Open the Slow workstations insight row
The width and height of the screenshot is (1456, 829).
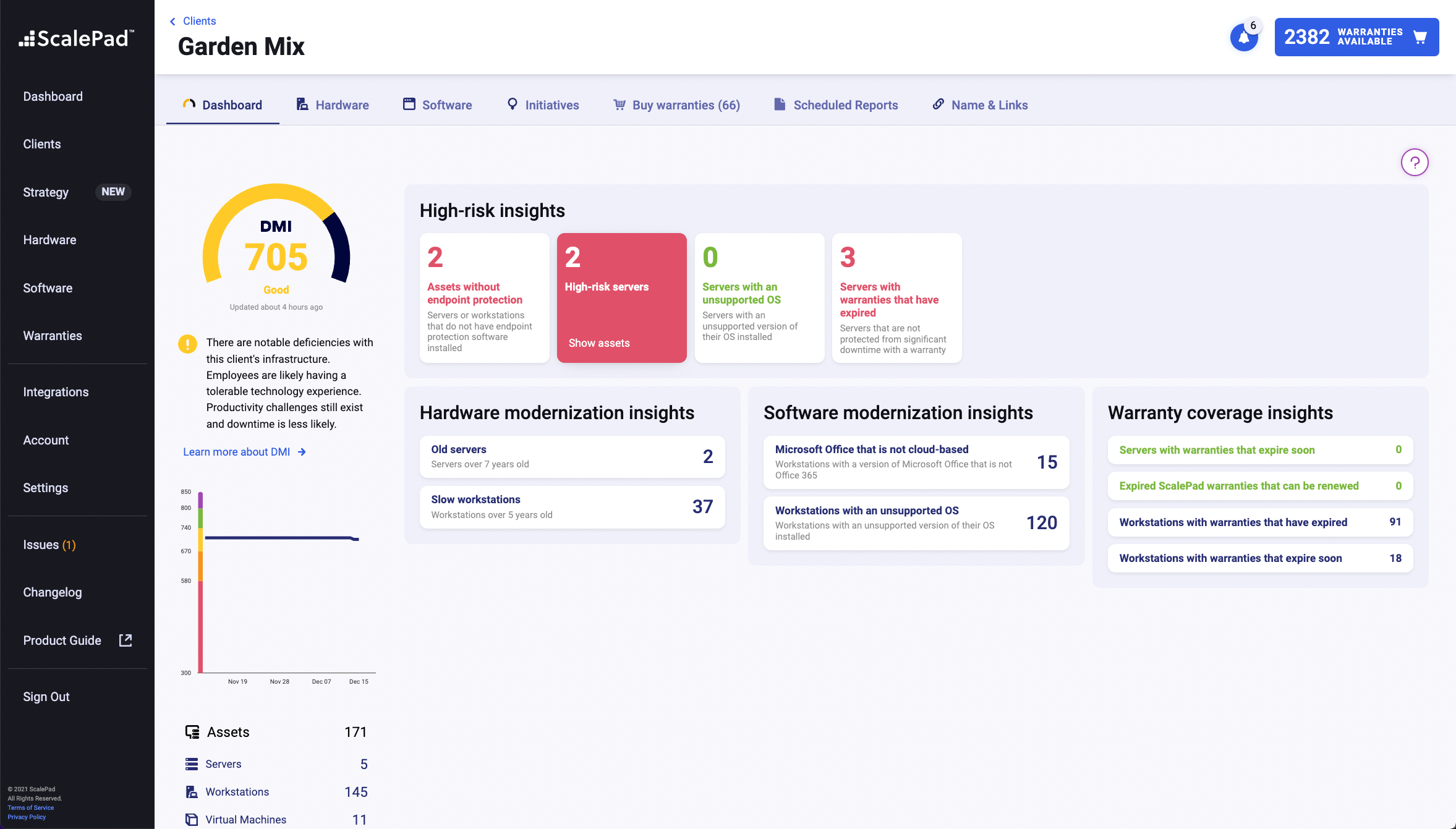(x=572, y=507)
